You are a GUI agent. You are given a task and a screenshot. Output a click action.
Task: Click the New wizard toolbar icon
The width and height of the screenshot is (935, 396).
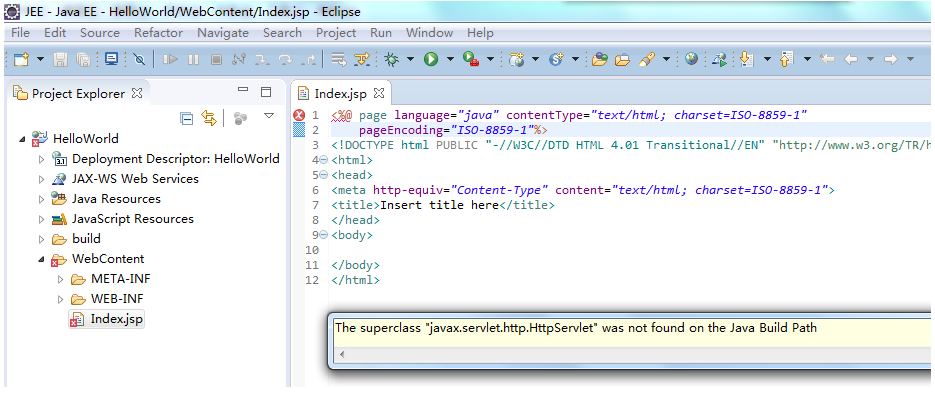[x=22, y=59]
